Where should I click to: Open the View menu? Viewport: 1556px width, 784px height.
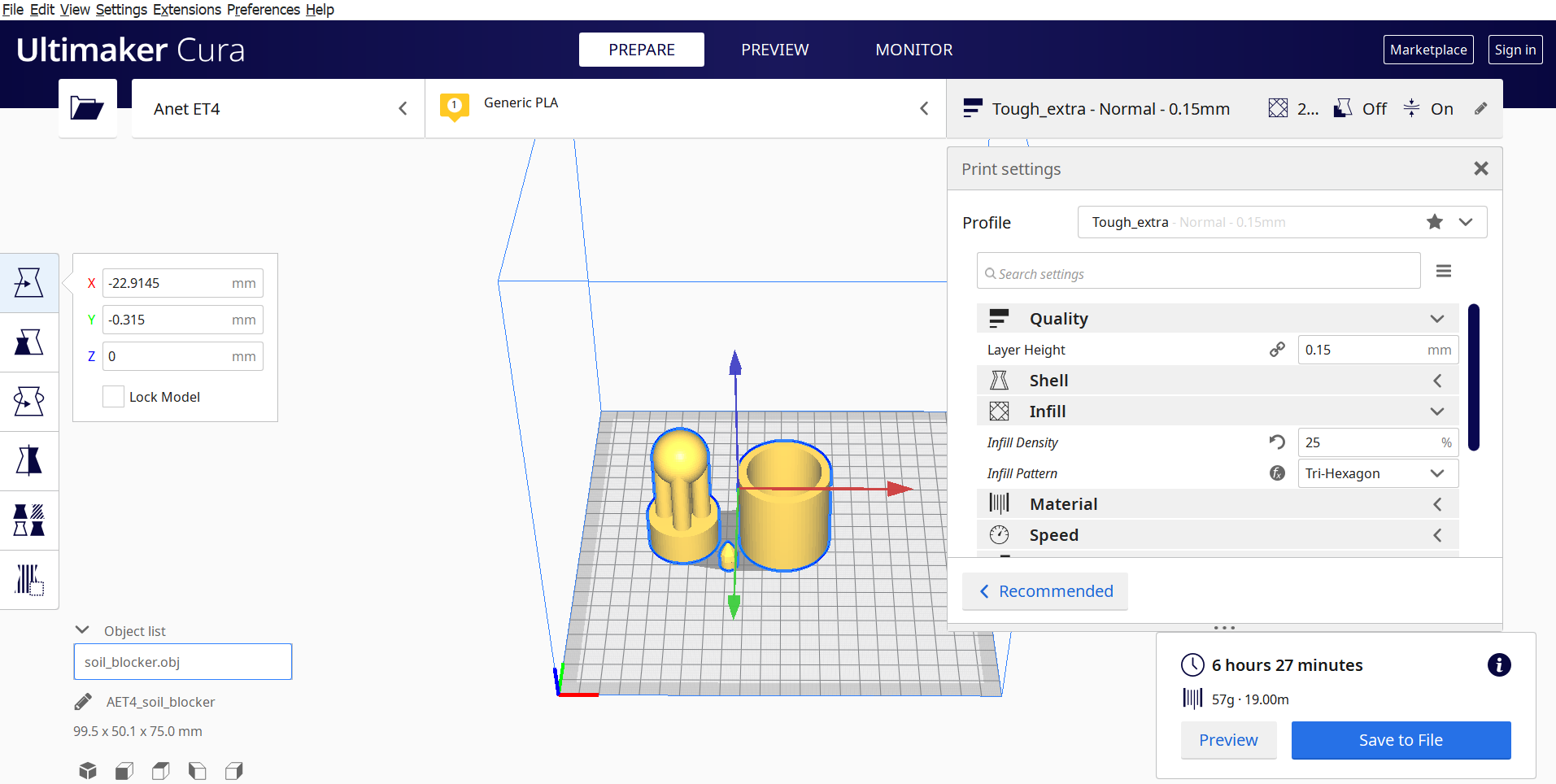75,10
